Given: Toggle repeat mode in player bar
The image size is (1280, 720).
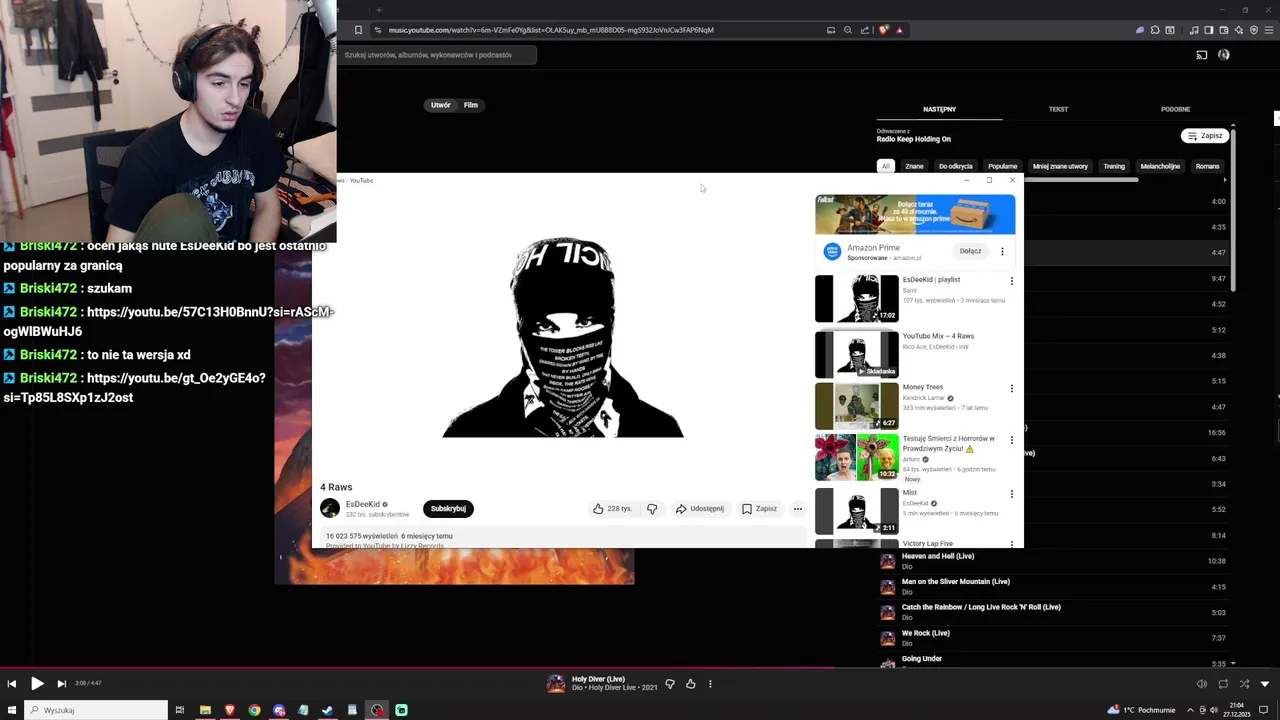Looking at the screenshot, I should point(1222,684).
